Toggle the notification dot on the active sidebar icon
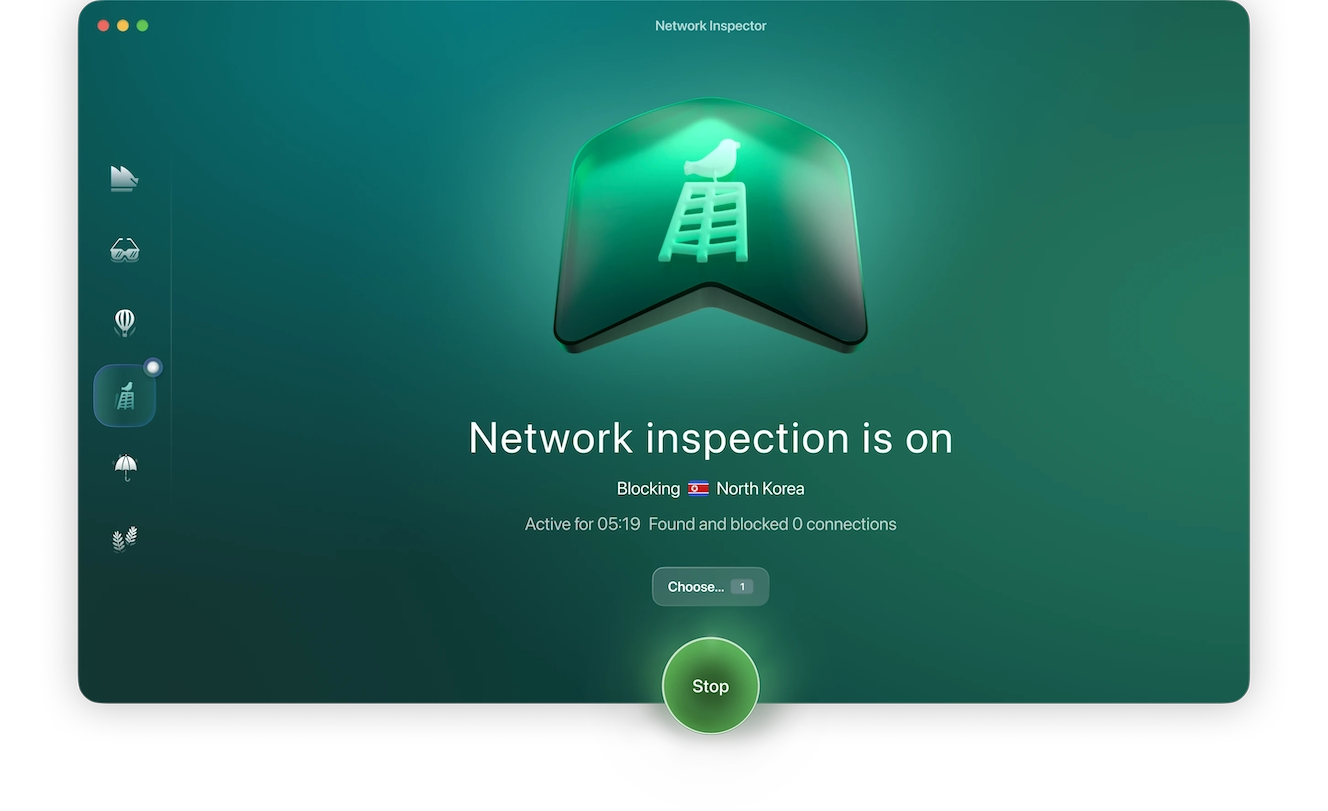This screenshot has height=811, width=1328. tap(152, 367)
